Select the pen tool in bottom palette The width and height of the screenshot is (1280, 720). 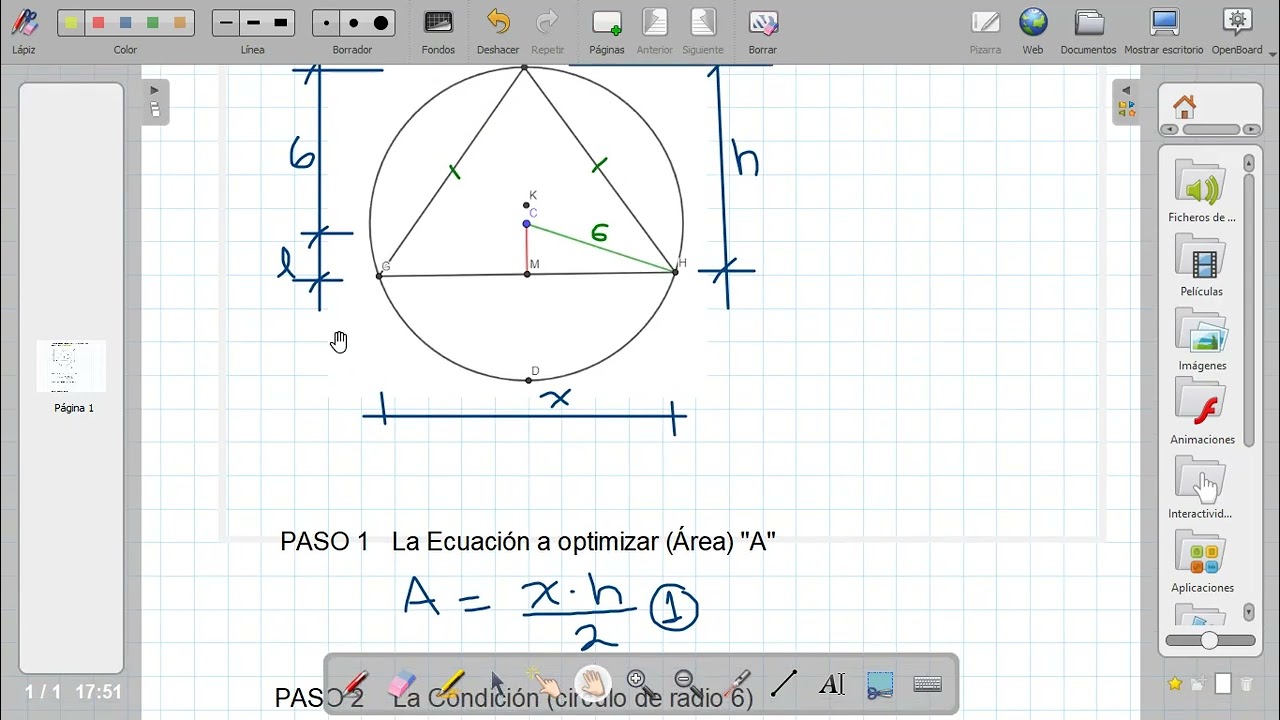(355, 684)
